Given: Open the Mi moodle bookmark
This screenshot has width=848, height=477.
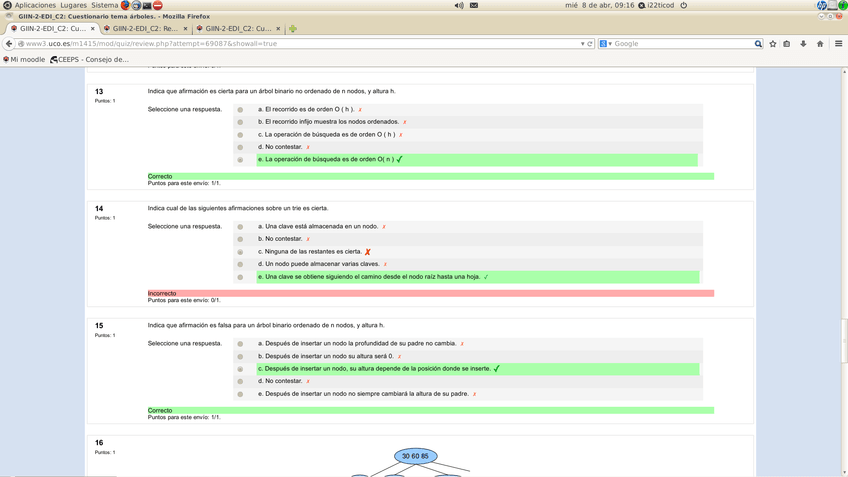Looking at the screenshot, I should [x=24, y=60].
